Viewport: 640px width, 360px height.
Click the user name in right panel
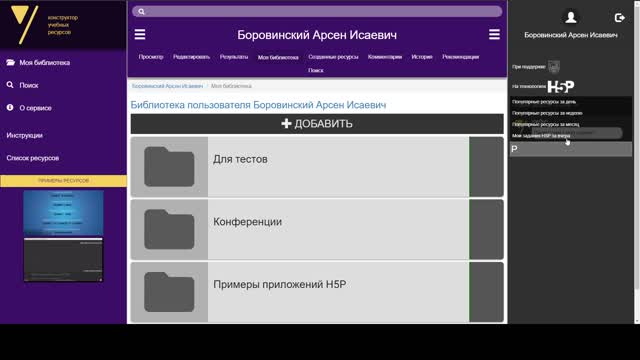pyautogui.click(x=571, y=35)
